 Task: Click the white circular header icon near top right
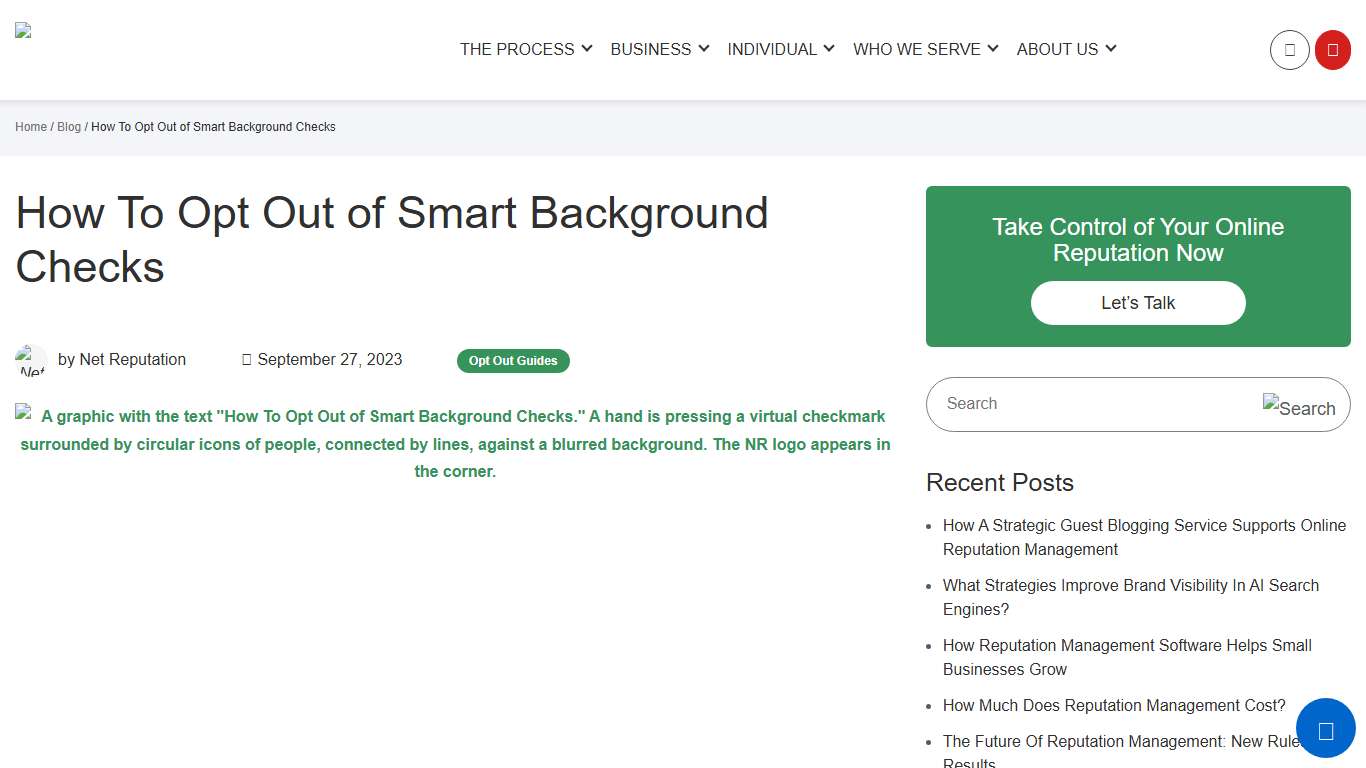(x=1289, y=49)
